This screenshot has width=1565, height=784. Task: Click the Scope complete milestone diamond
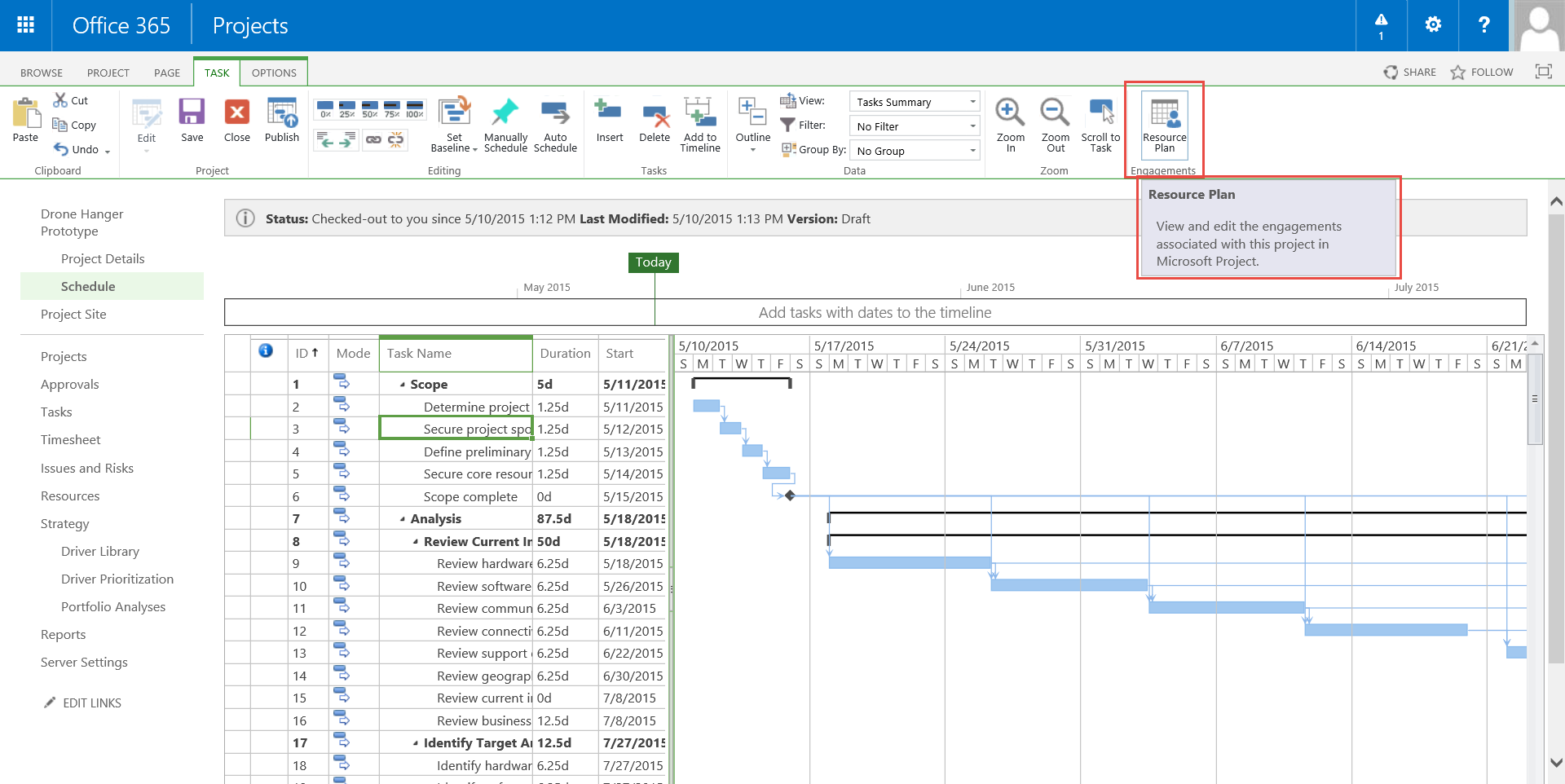point(790,496)
